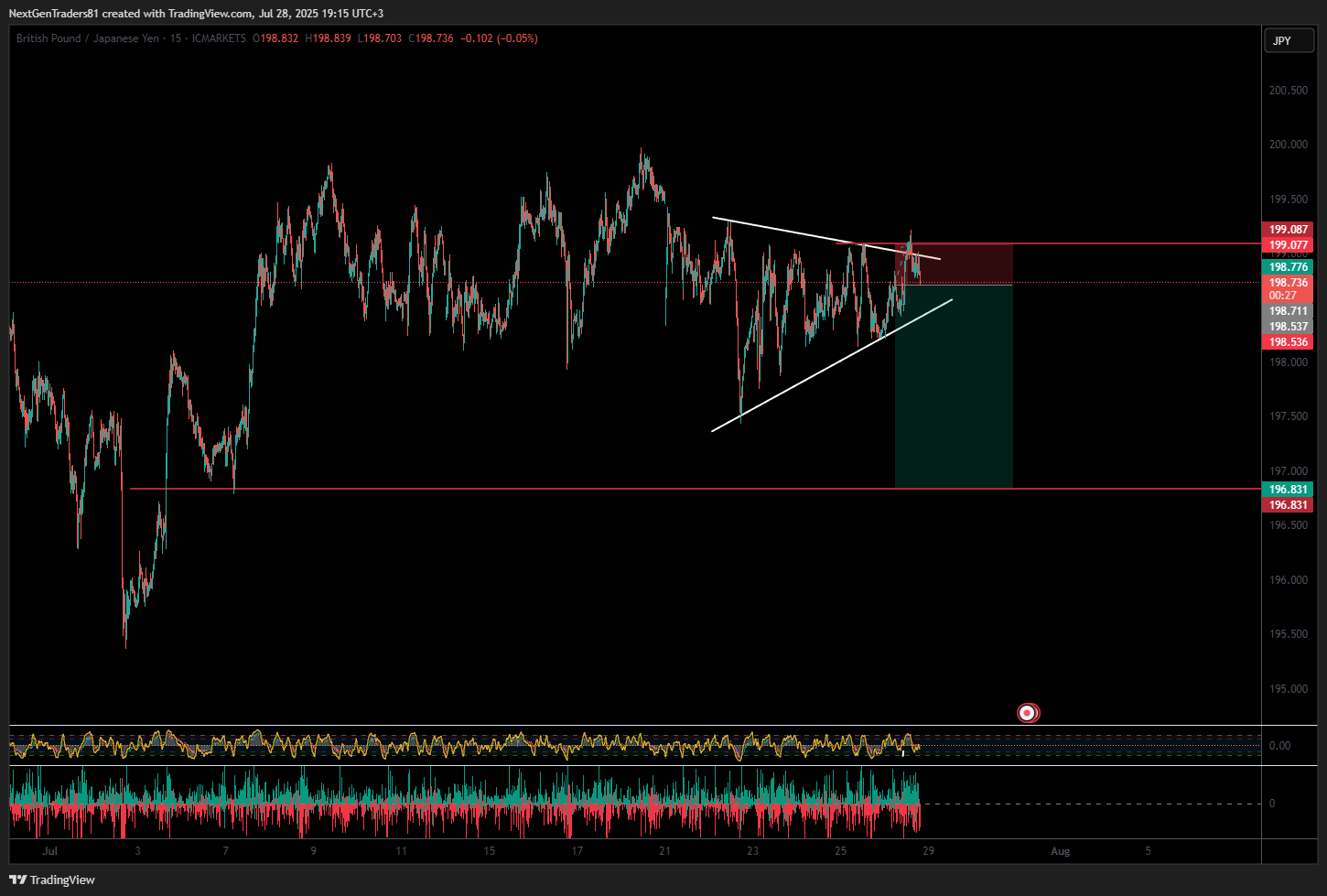Select the 199.077 red price label
The image size is (1327, 896).
click(1288, 245)
